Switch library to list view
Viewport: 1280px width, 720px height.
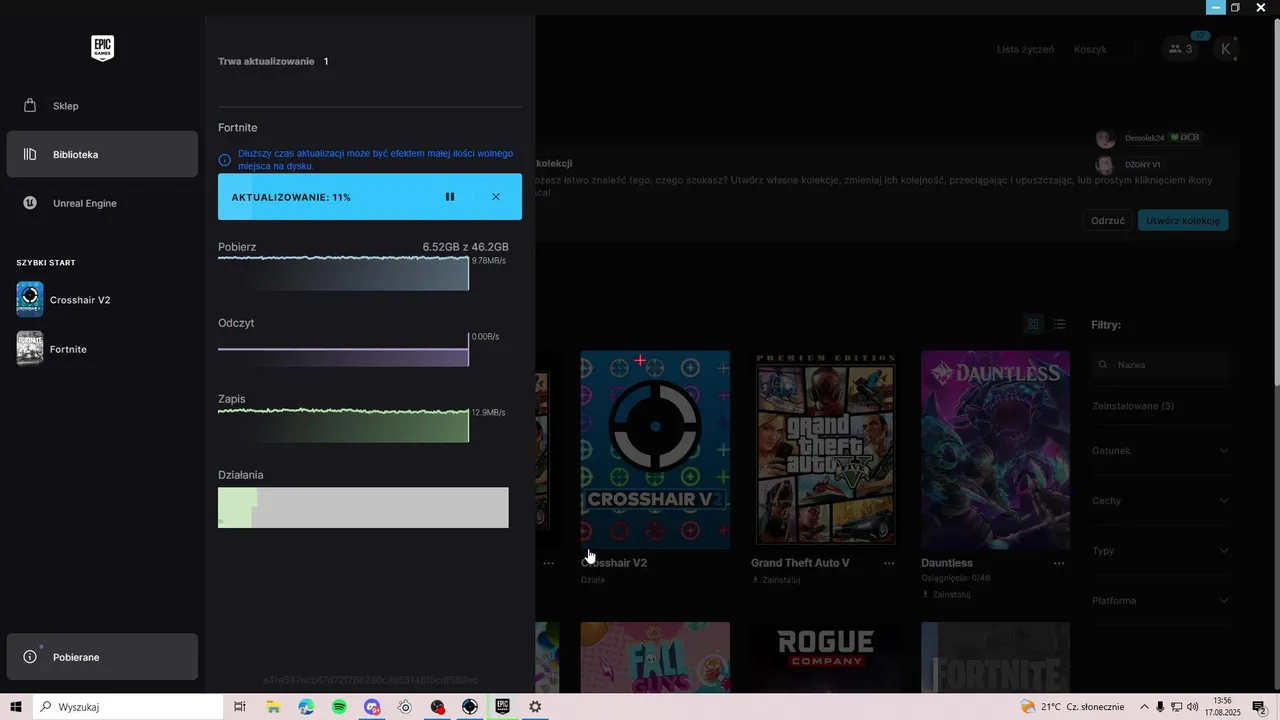(1060, 324)
